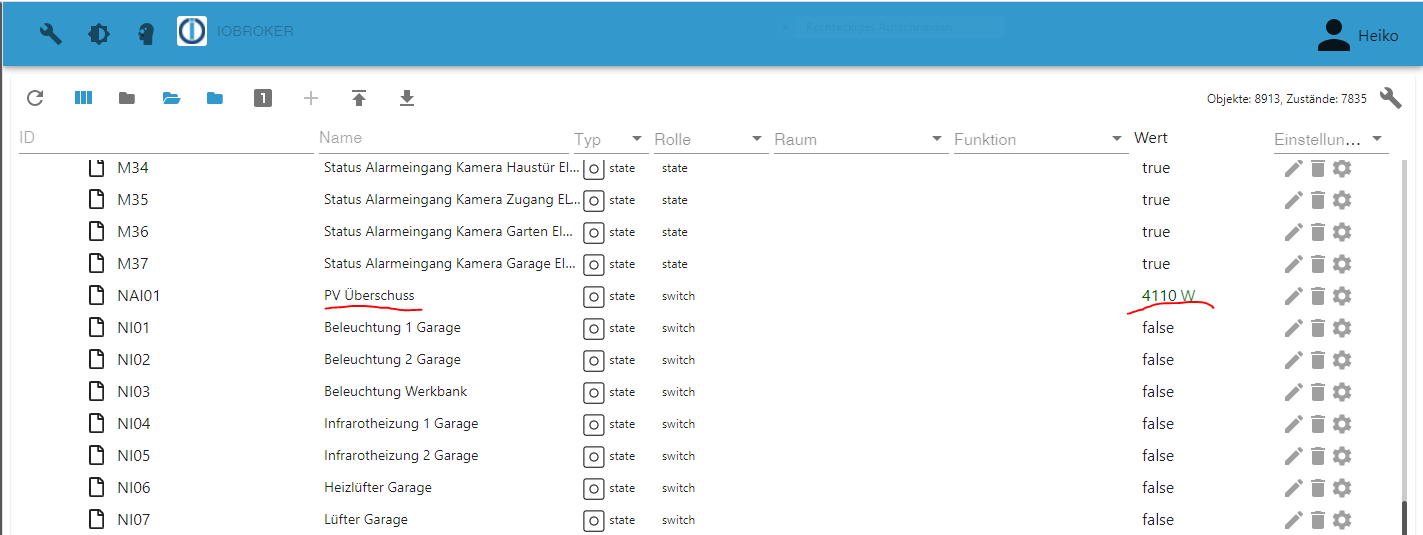
Task: Click the gray closed folder toolbar icon
Action: 127,98
